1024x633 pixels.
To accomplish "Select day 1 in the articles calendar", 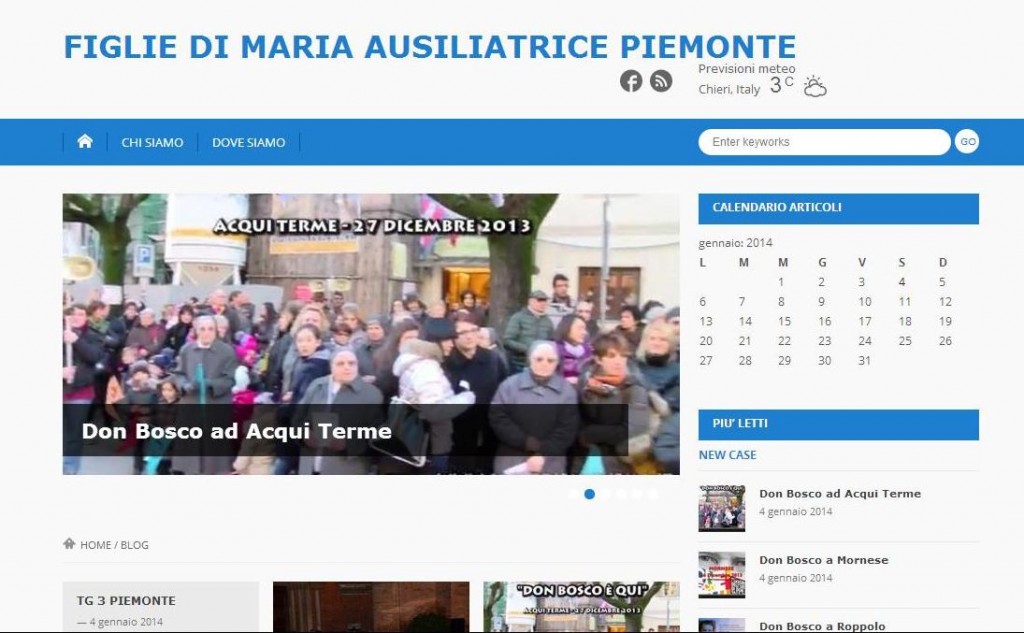I will 781,282.
